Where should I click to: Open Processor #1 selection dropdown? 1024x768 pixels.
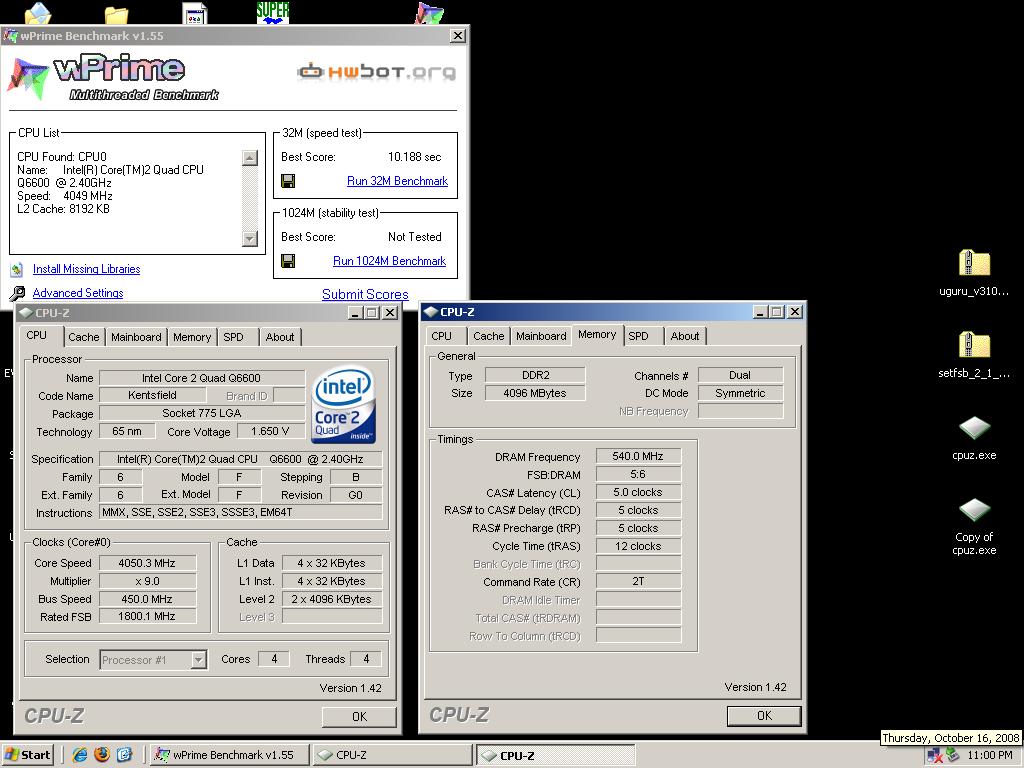point(199,660)
